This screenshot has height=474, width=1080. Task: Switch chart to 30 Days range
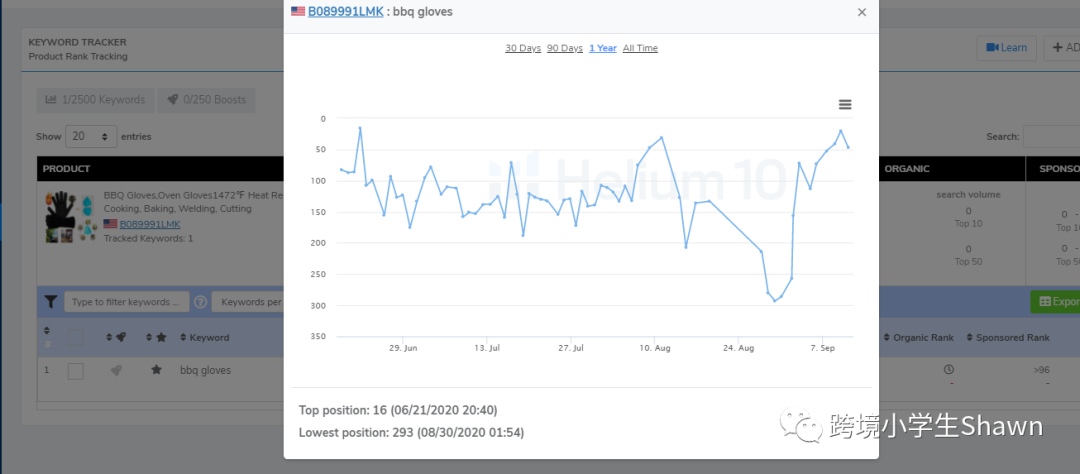click(523, 48)
